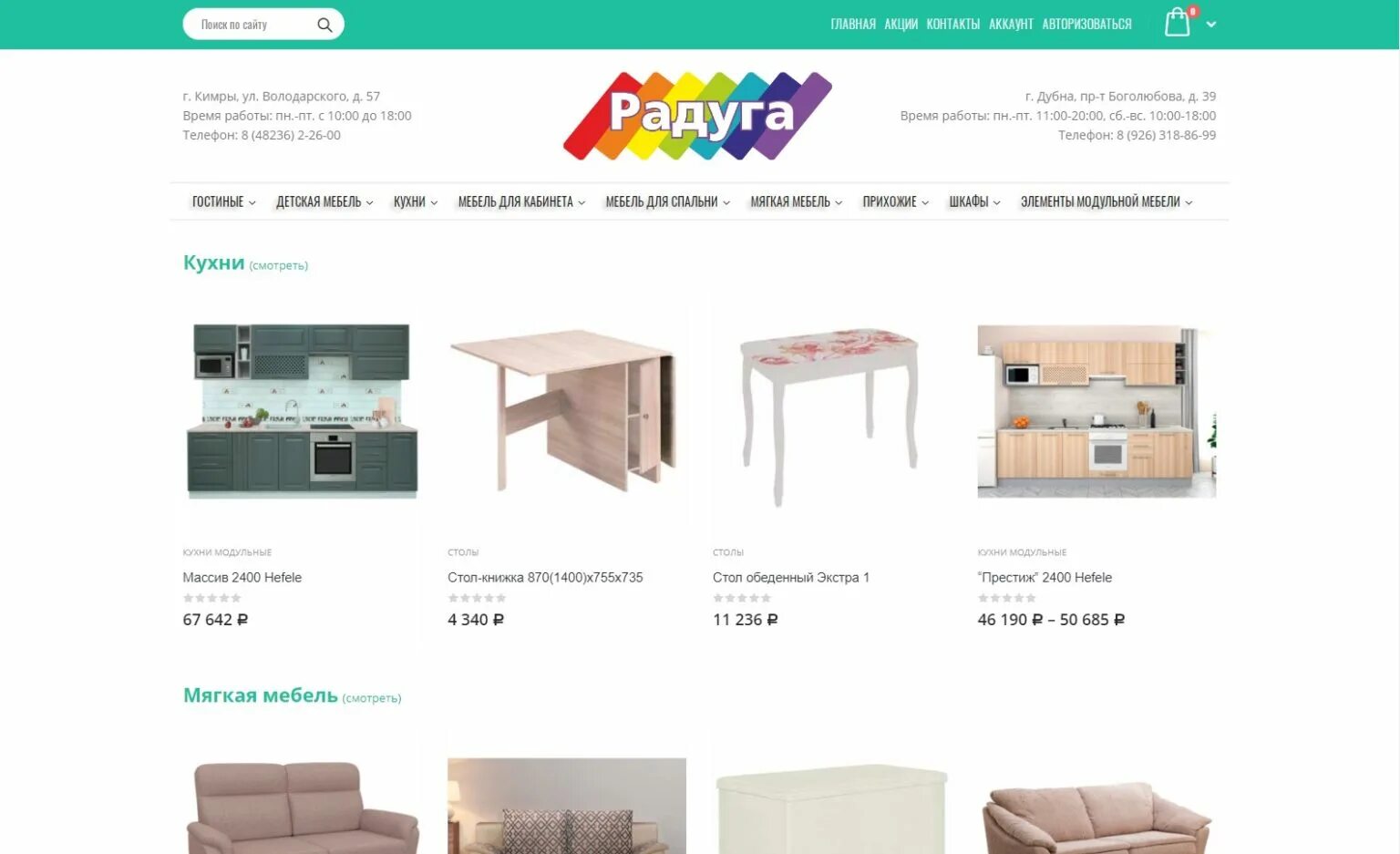Screen dimensions: 1400x854
Task: Rate Массив 2400 Hefele with stars
Action: (x=212, y=598)
